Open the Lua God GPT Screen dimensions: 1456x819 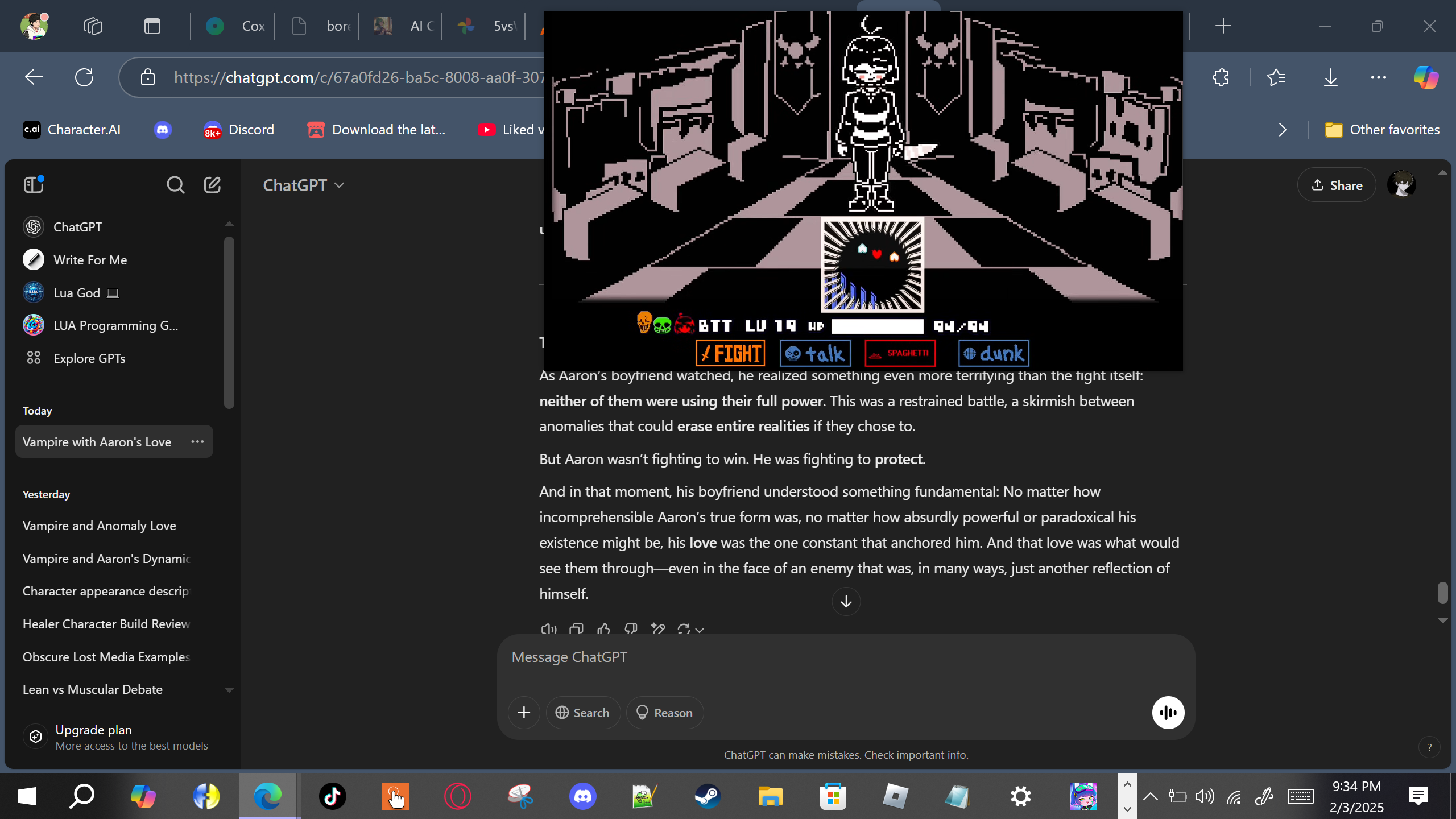[114, 293]
